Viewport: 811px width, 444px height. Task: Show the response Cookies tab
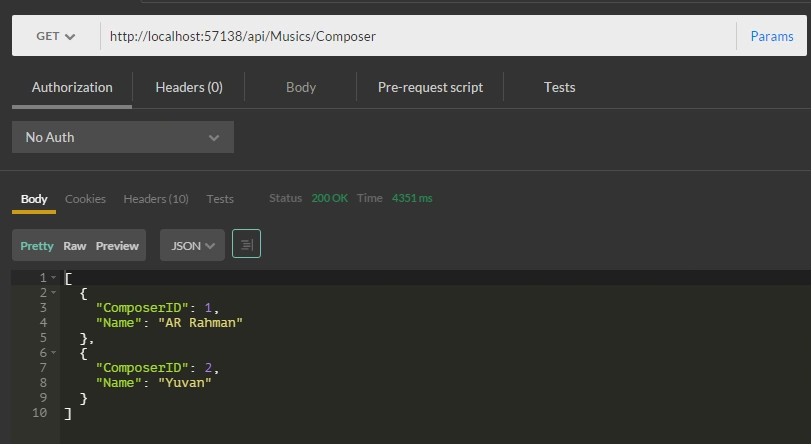(x=85, y=199)
